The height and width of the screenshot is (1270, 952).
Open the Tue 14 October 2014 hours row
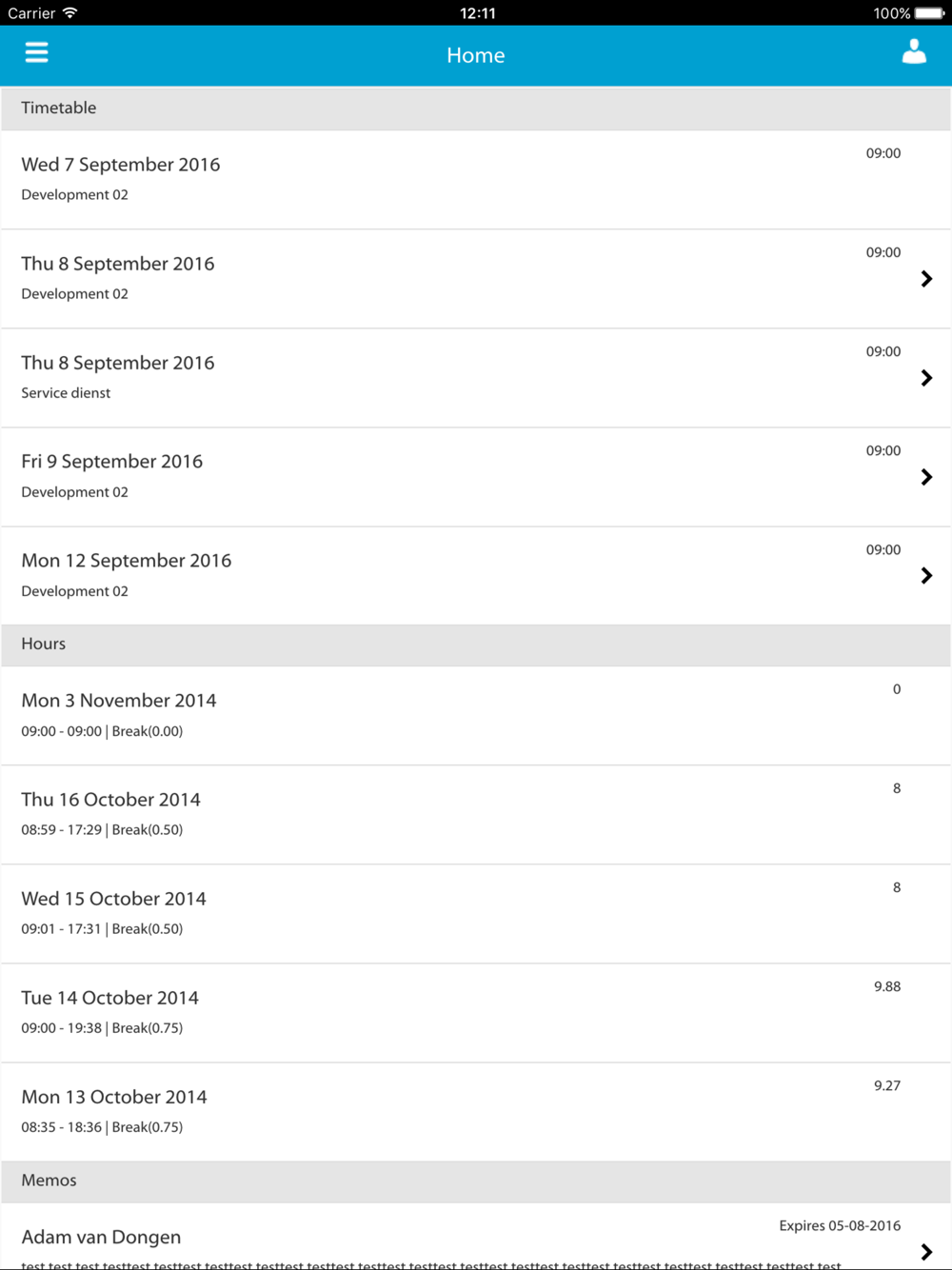pos(476,1013)
